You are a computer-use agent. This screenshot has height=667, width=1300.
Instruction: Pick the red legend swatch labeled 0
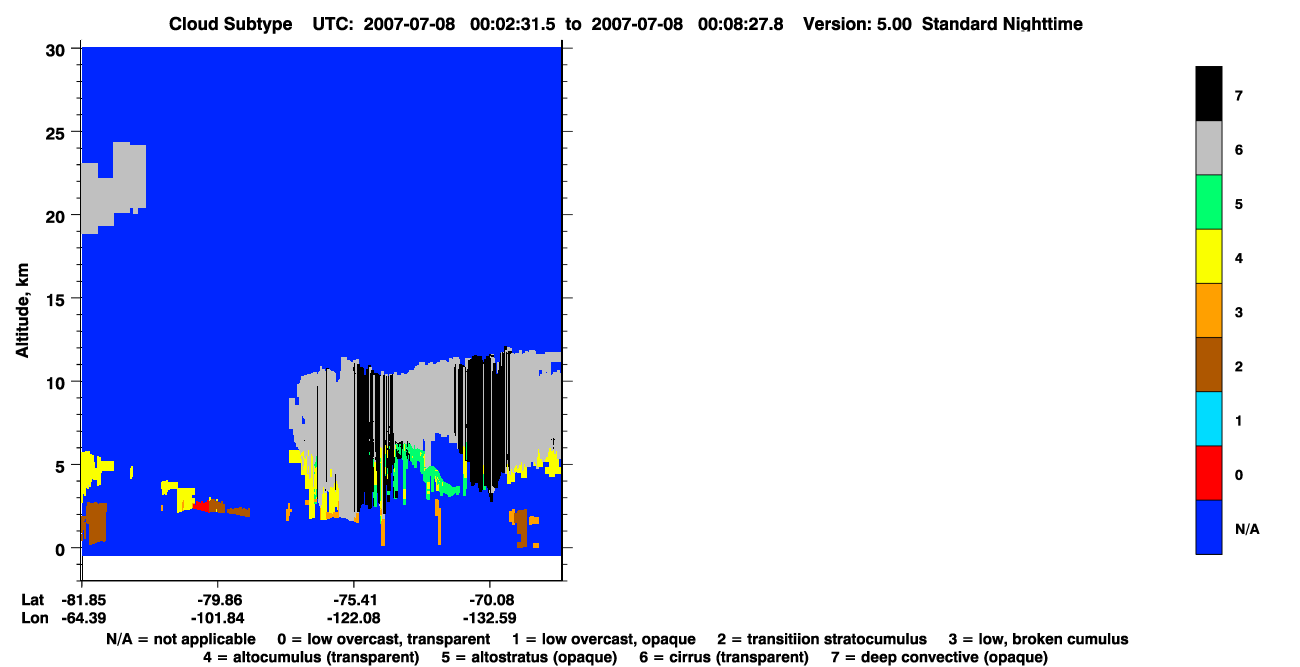tap(1208, 472)
